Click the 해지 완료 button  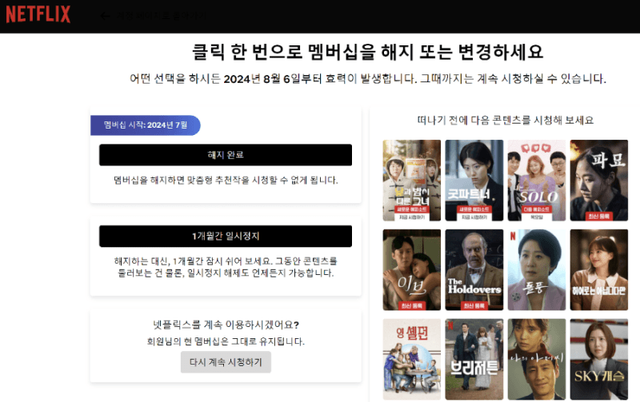click(x=225, y=155)
